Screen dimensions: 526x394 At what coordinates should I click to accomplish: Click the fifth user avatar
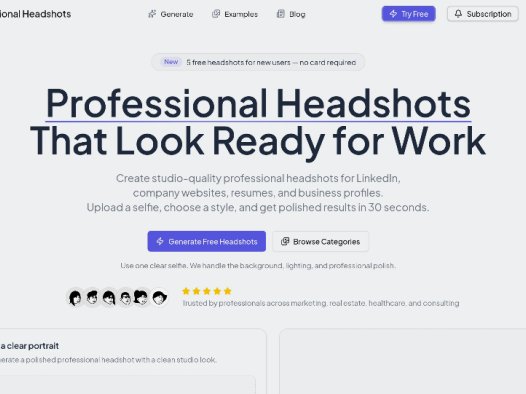(x=142, y=297)
